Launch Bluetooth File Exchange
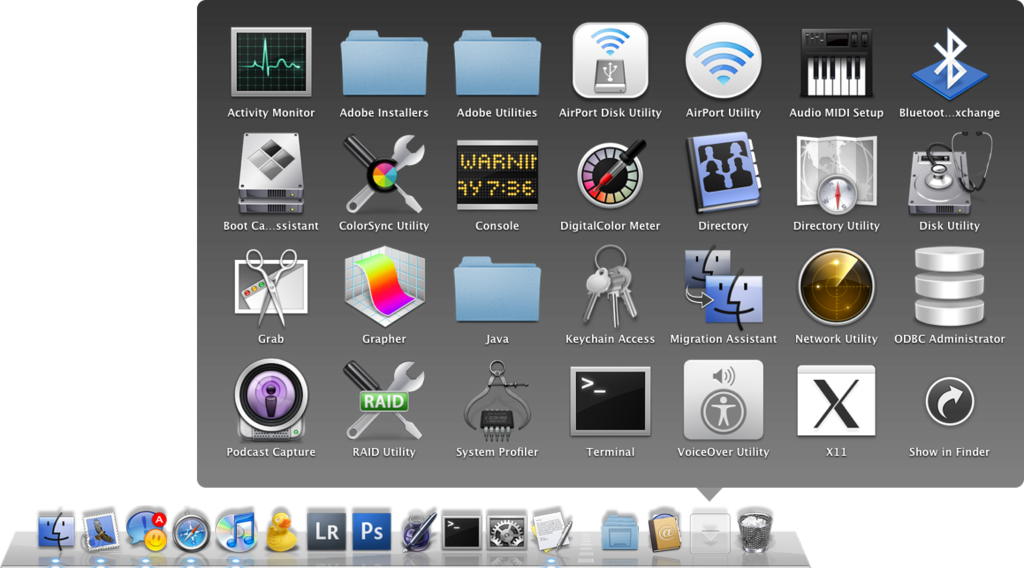Image resolution: width=1024 pixels, height=568 pixels. (x=949, y=63)
